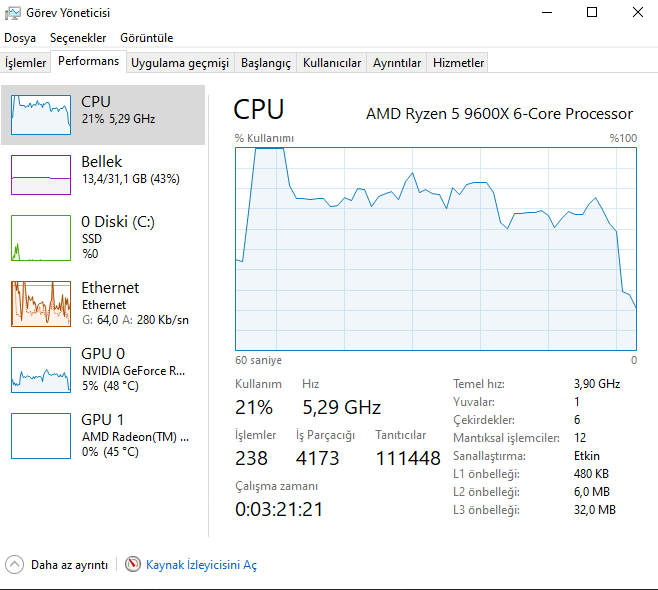Open the Hizmetler tab
Screen dimensions: 658x590
click(x=458, y=63)
